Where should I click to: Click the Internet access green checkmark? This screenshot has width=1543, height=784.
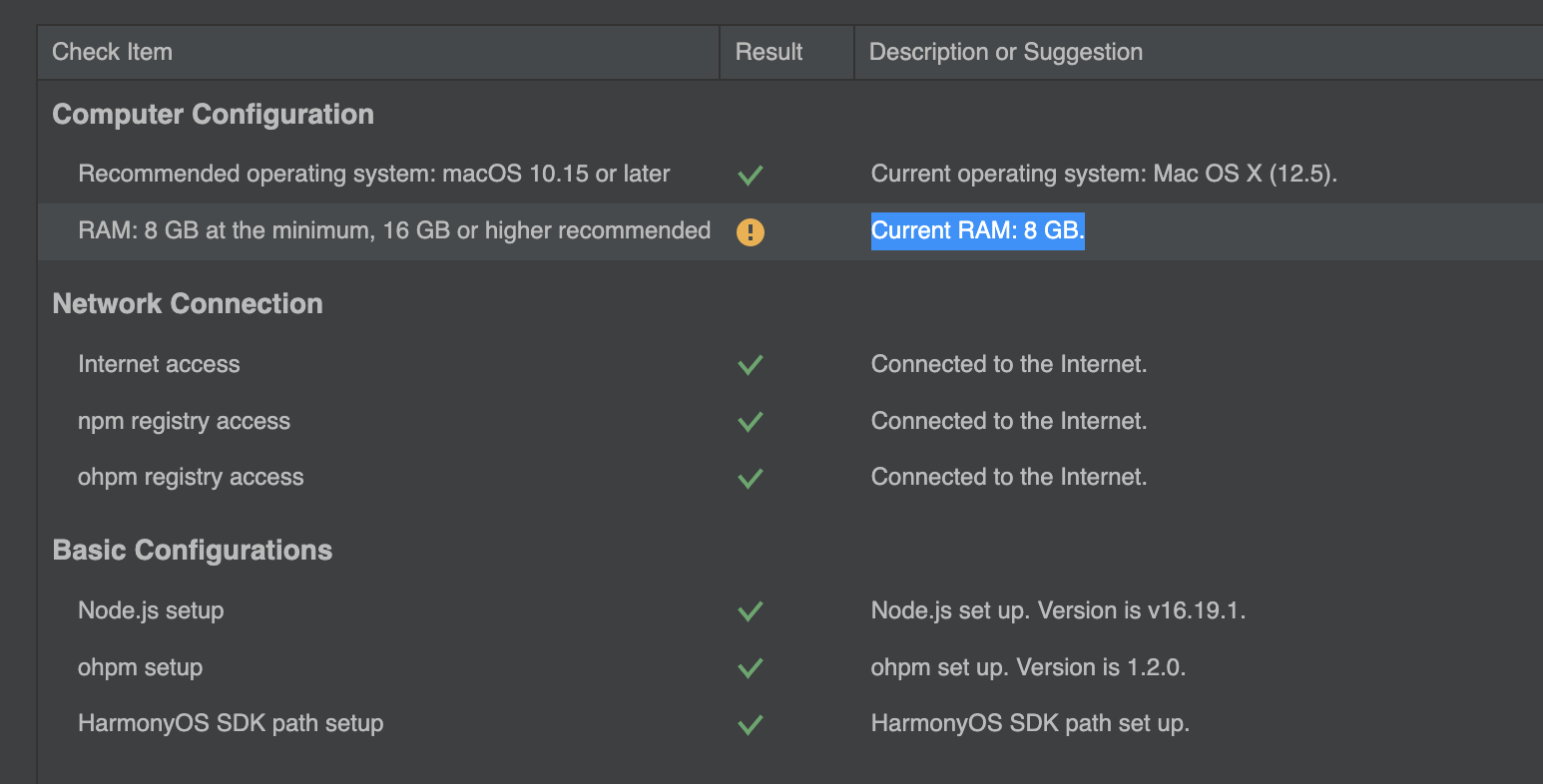coord(750,365)
